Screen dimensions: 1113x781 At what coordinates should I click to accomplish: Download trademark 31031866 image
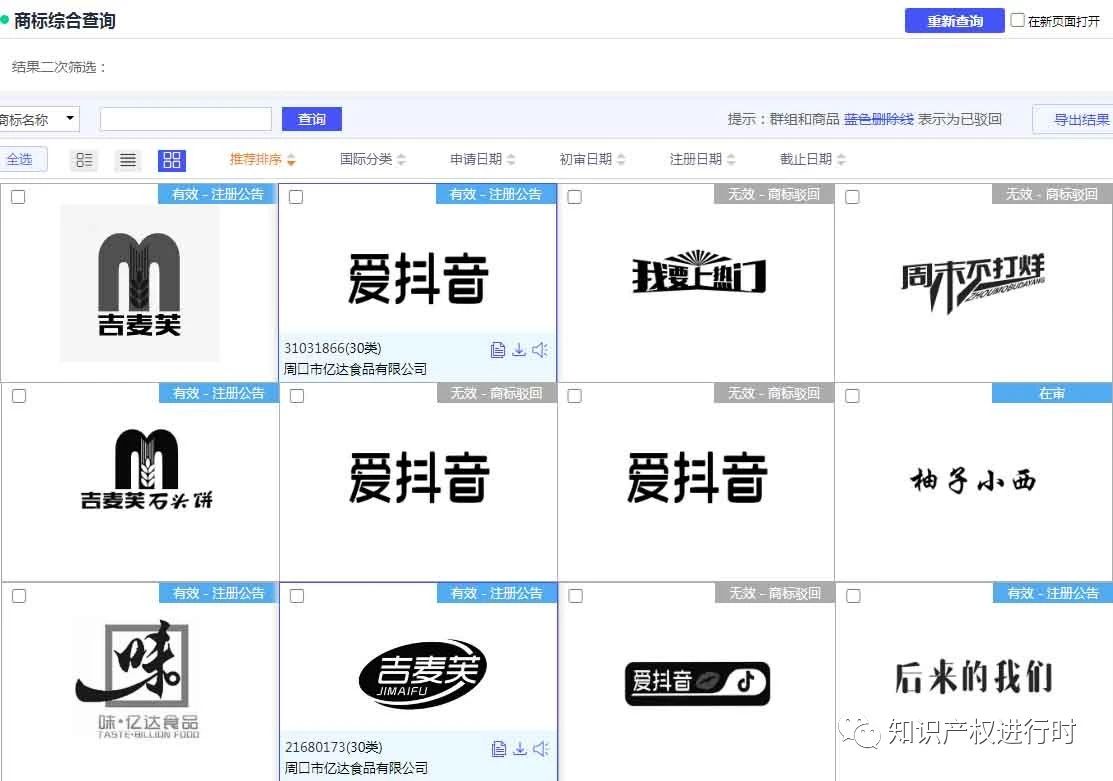point(520,349)
